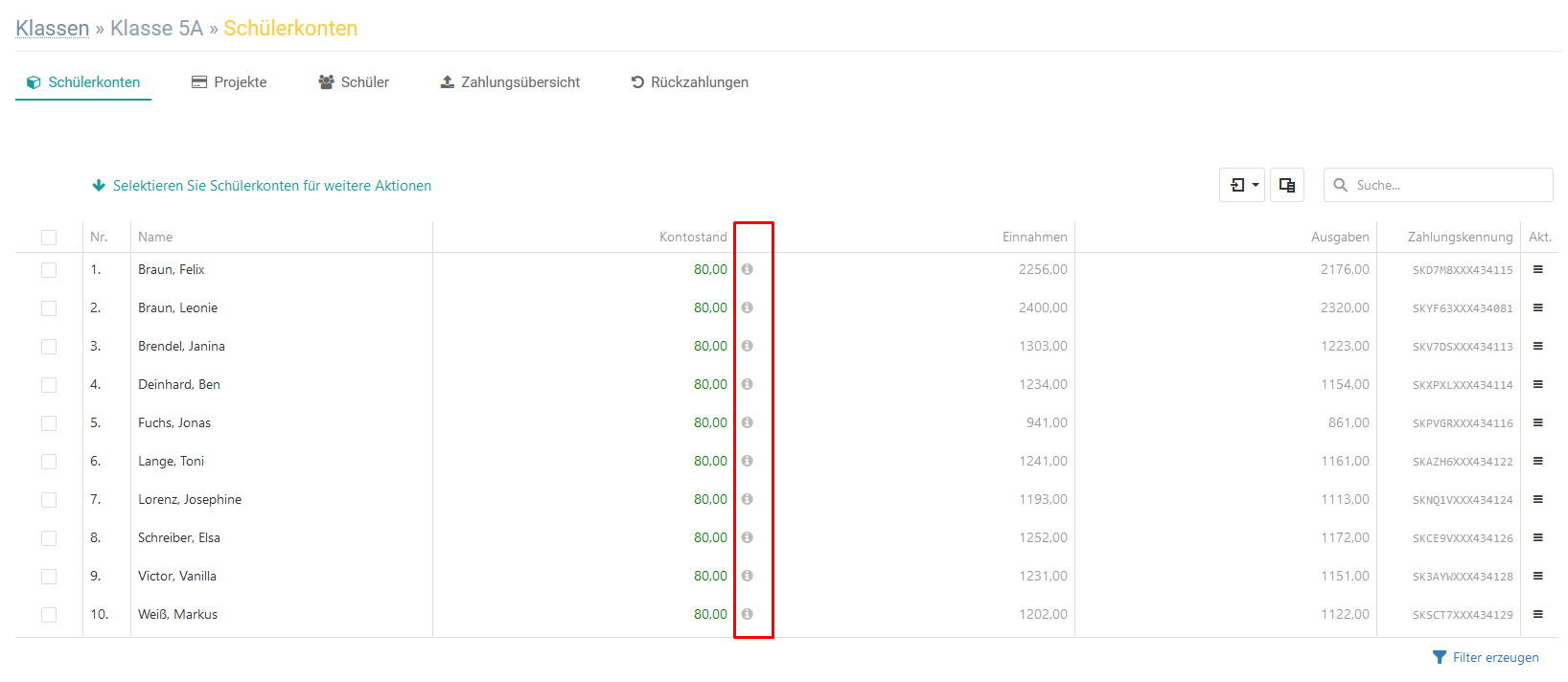Open the Rückzahlungen tab
This screenshot has width=1568, height=682.
tap(689, 82)
